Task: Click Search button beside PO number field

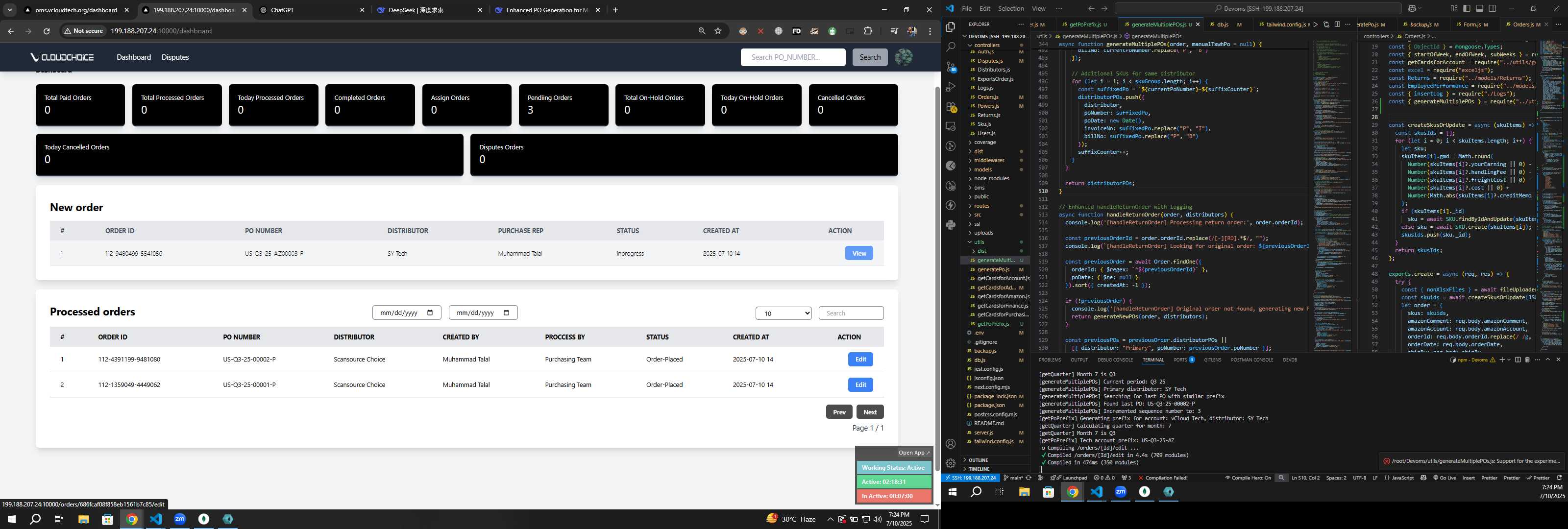Action: pyautogui.click(x=870, y=57)
